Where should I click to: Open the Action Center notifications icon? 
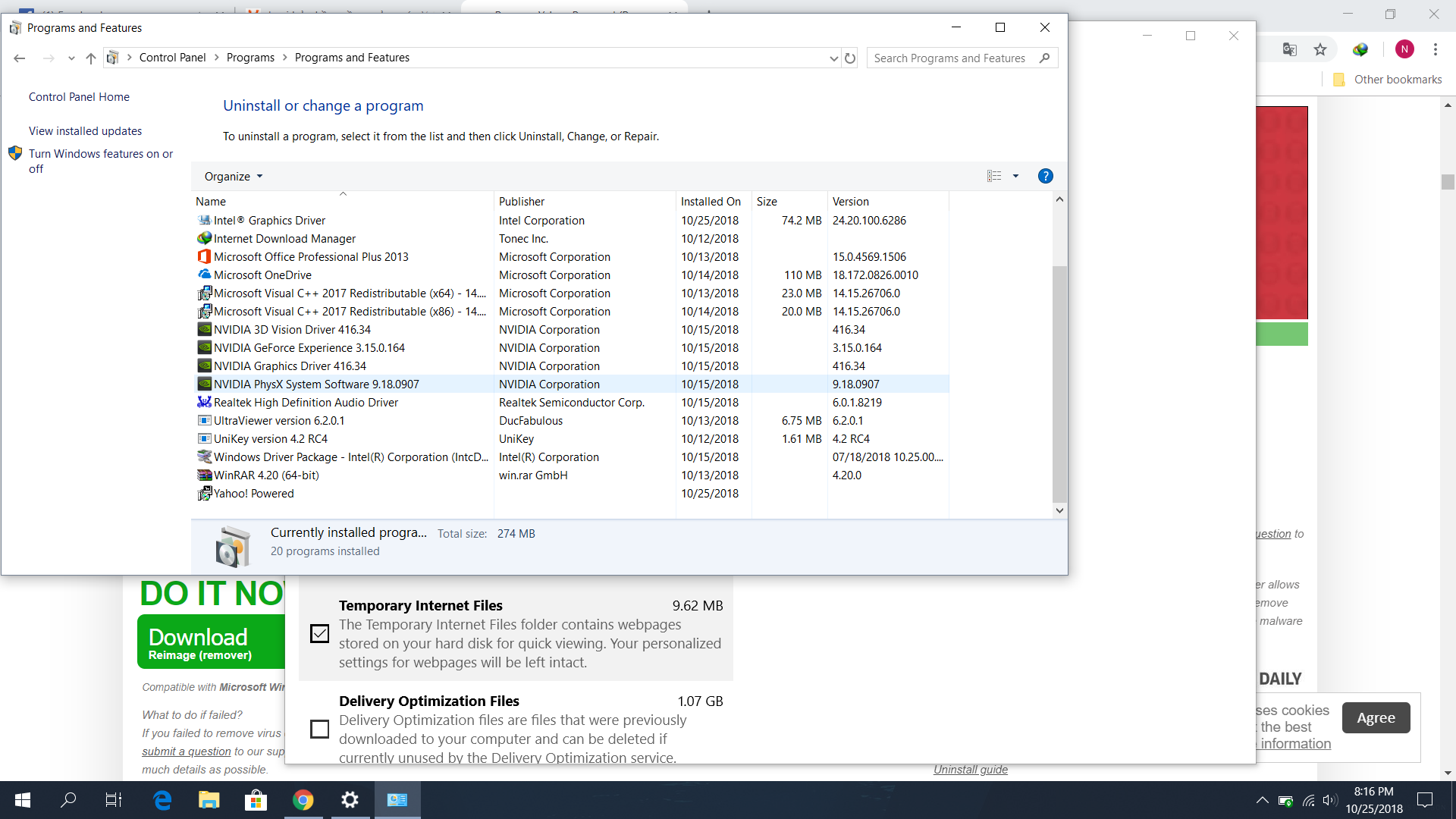coord(1425,800)
